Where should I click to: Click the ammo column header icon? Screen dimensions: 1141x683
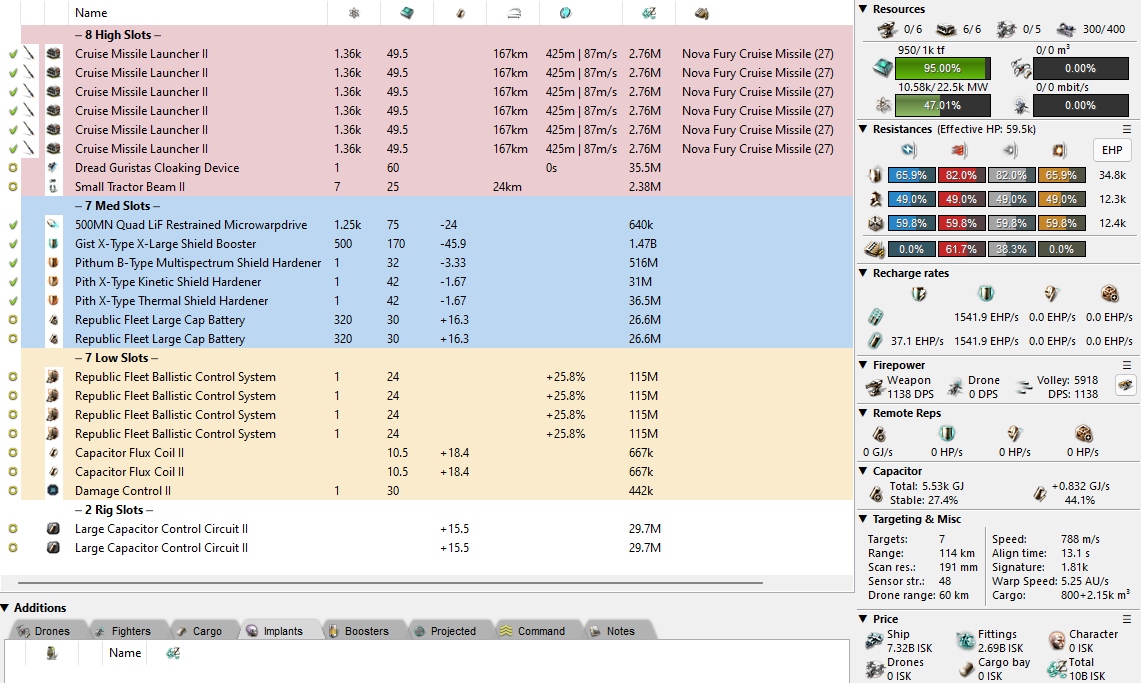point(702,13)
